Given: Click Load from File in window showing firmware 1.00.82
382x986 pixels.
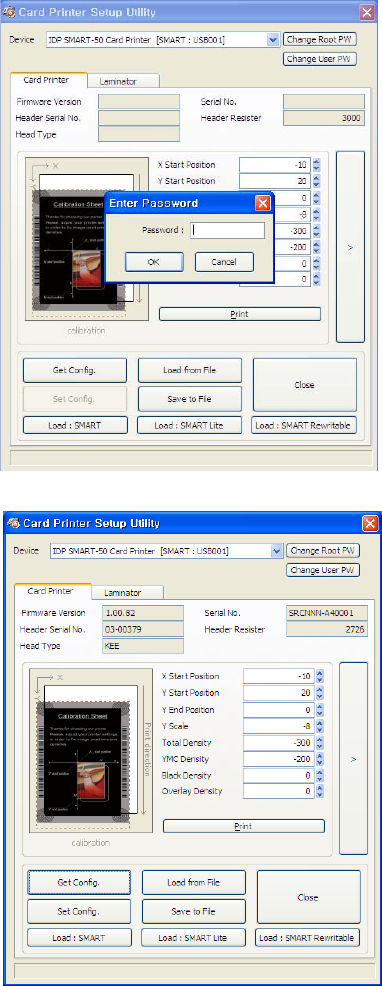Looking at the screenshot, I should [193, 882].
